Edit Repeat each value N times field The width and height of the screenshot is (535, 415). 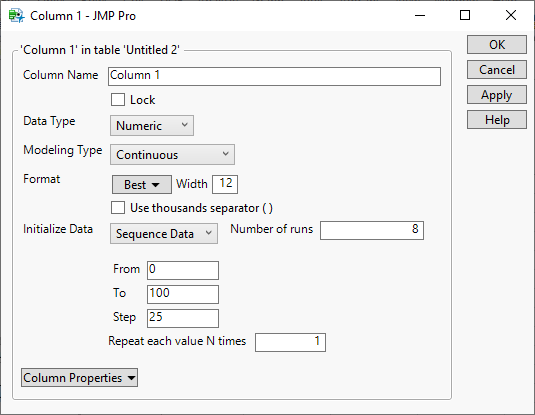click(290, 342)
